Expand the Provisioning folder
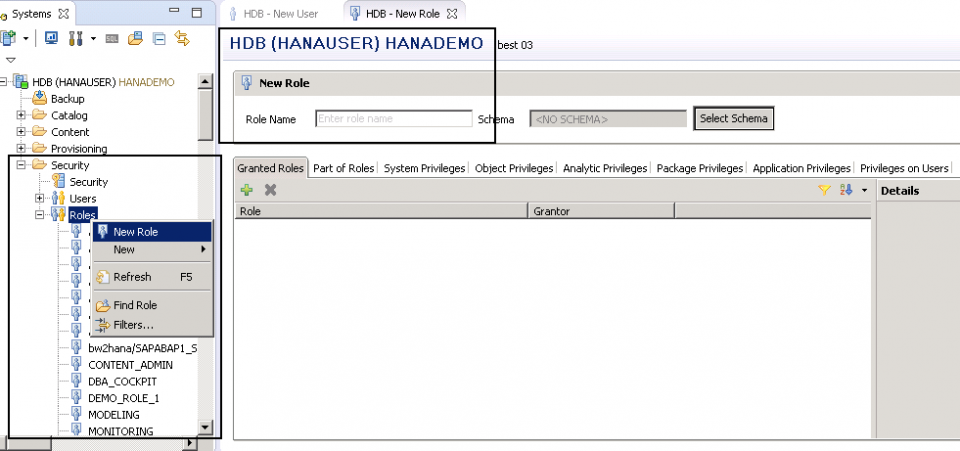This screenshot has height=451, width=960. [x=21, y=148]
